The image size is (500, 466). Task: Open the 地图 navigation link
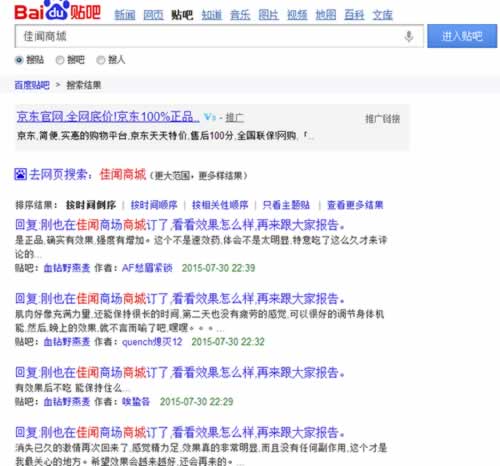coord(326,15)
